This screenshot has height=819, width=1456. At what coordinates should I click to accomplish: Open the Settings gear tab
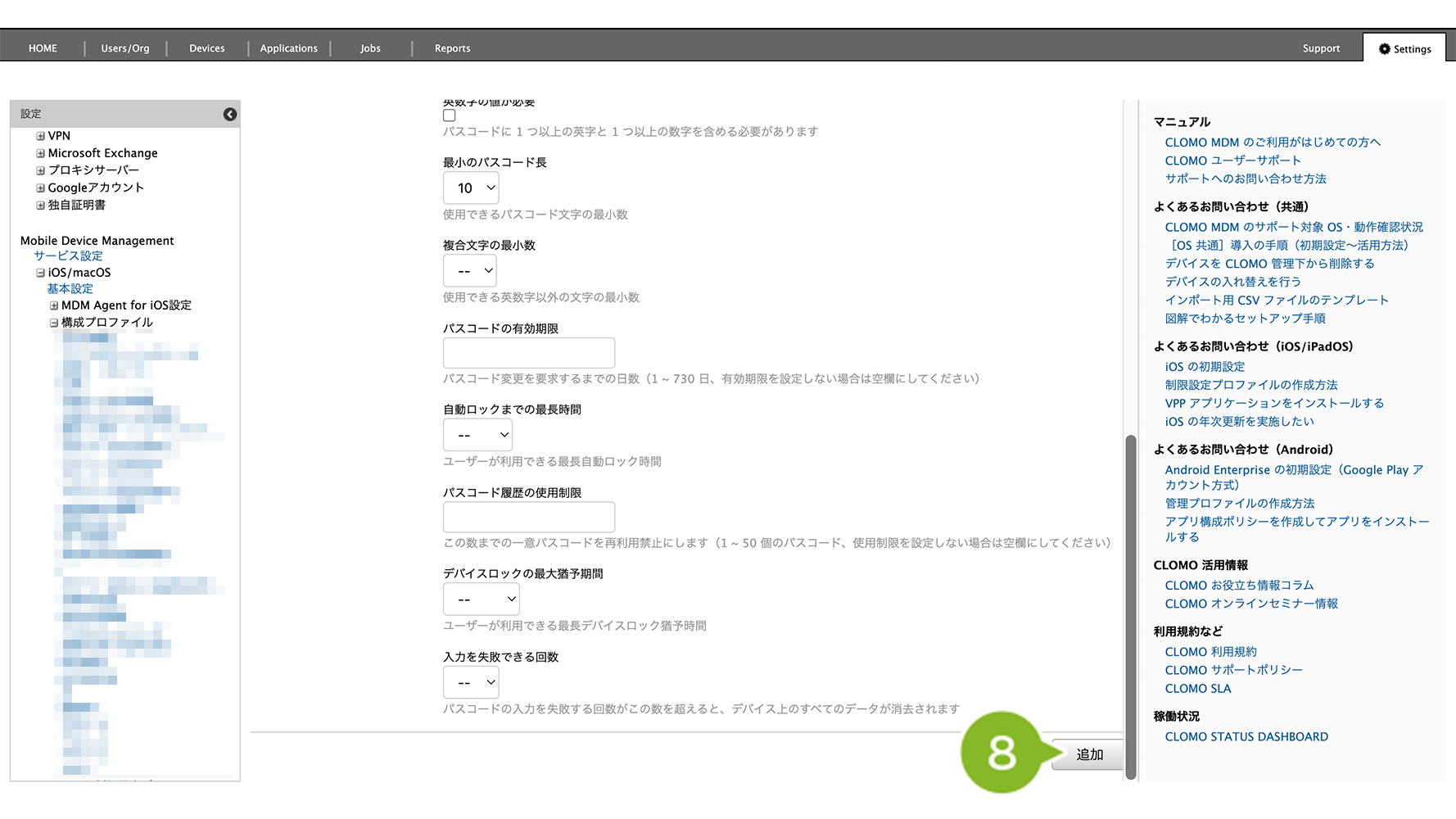click(x=1404, y=48)
